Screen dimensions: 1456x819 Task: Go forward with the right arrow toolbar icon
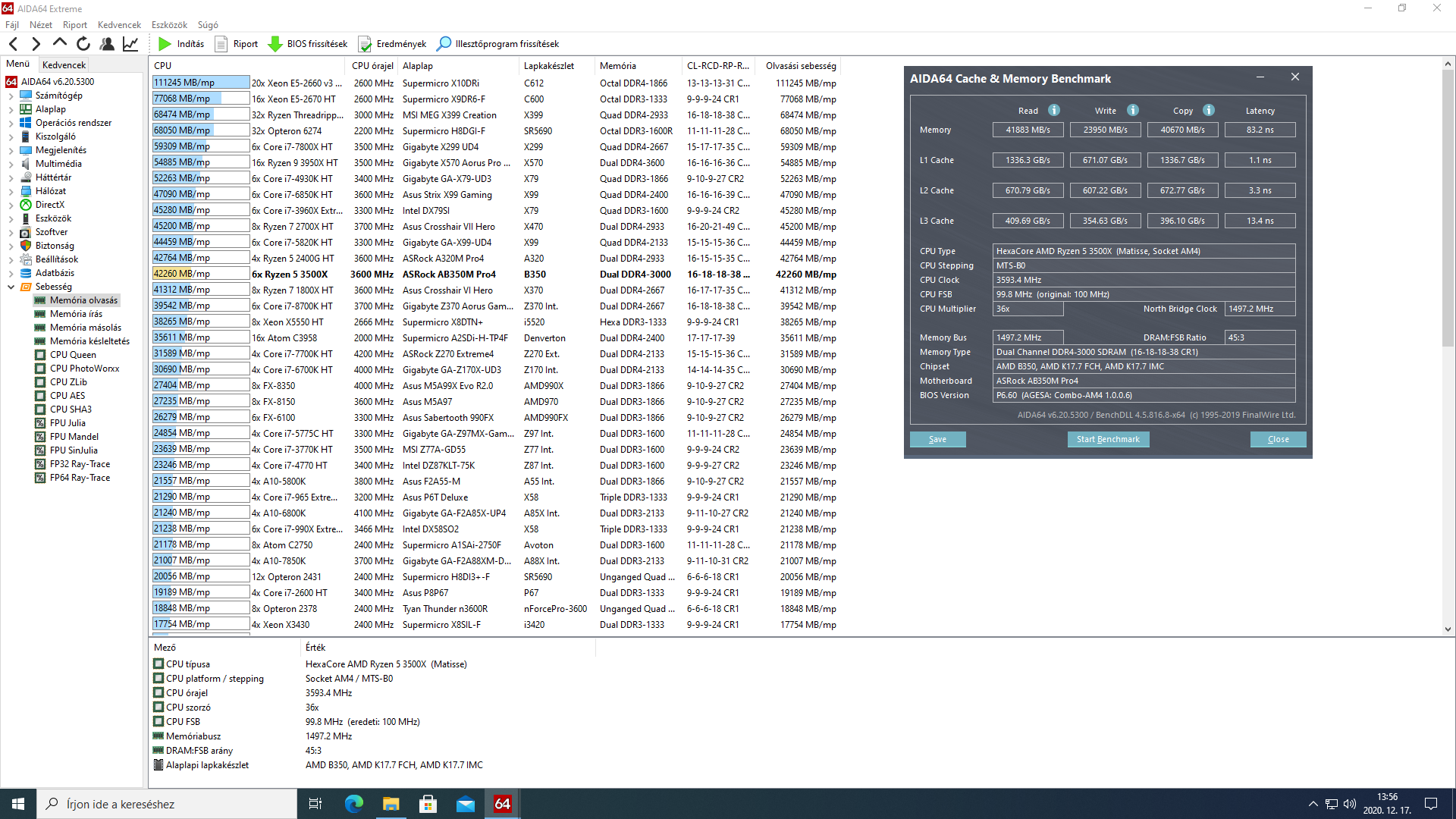tap(36, 44)
